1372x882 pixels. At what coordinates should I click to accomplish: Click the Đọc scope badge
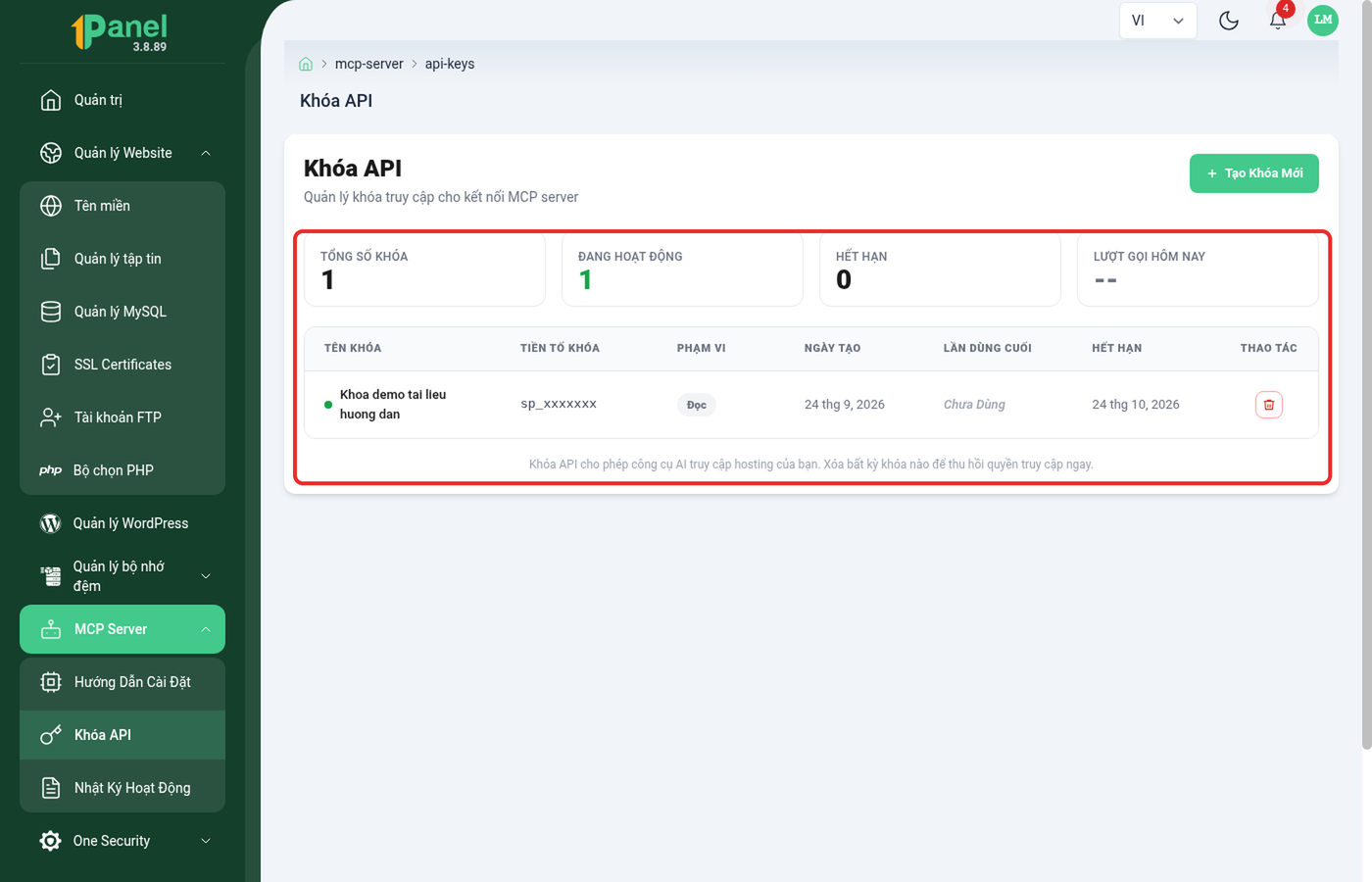pyautogui.click(x=697, y=405)
